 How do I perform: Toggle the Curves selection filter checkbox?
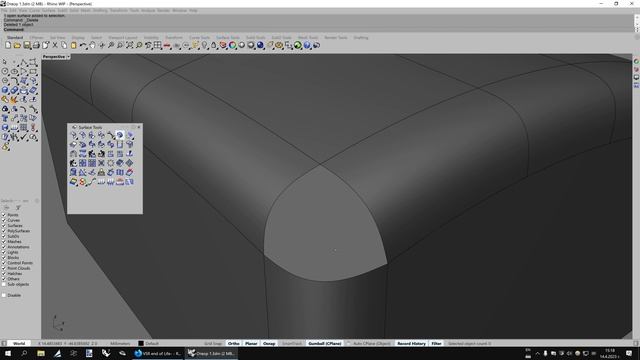pyautogui.click(x=4, y=220)
